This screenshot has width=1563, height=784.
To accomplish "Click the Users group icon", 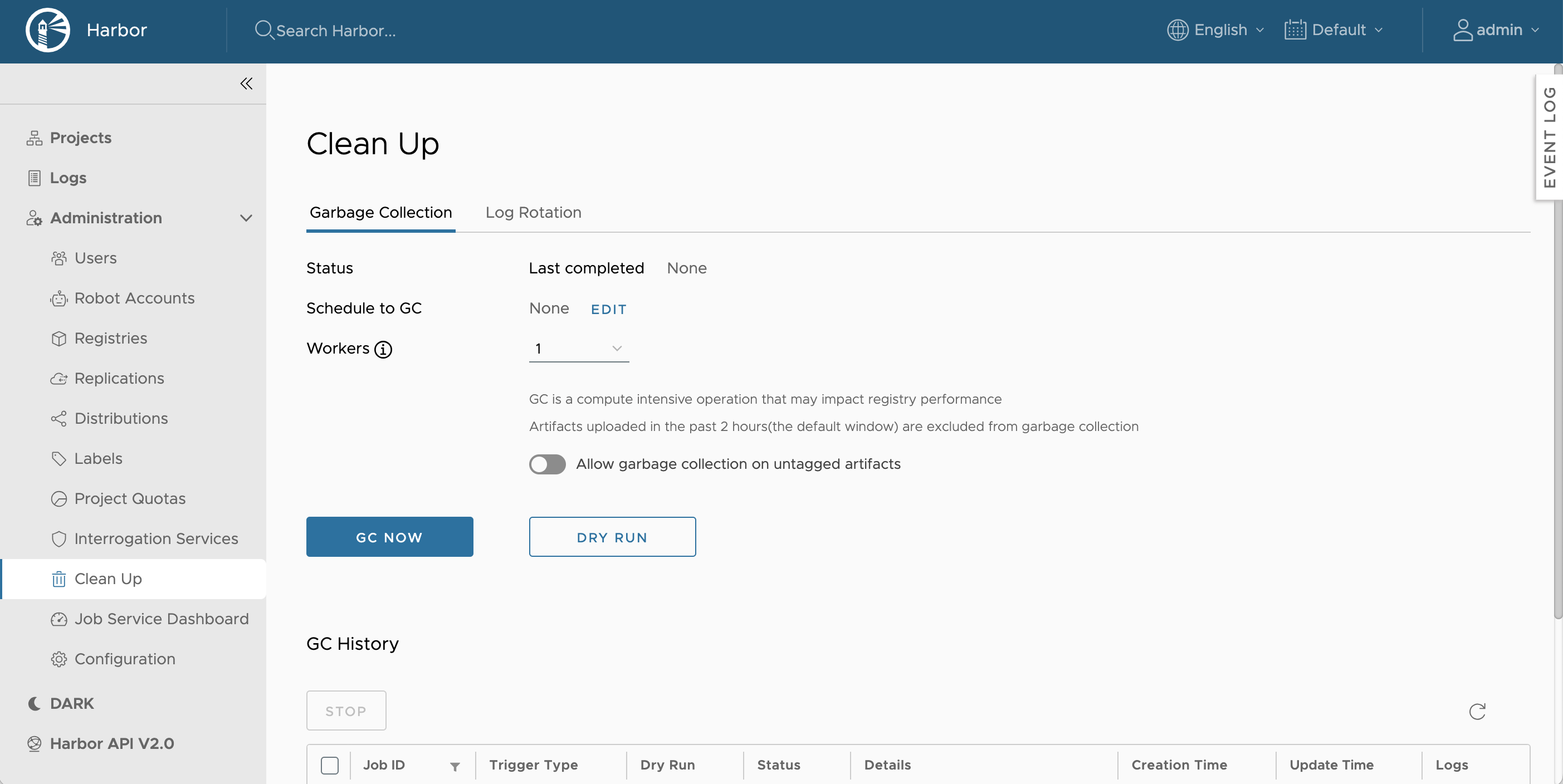I will [59, 258].
